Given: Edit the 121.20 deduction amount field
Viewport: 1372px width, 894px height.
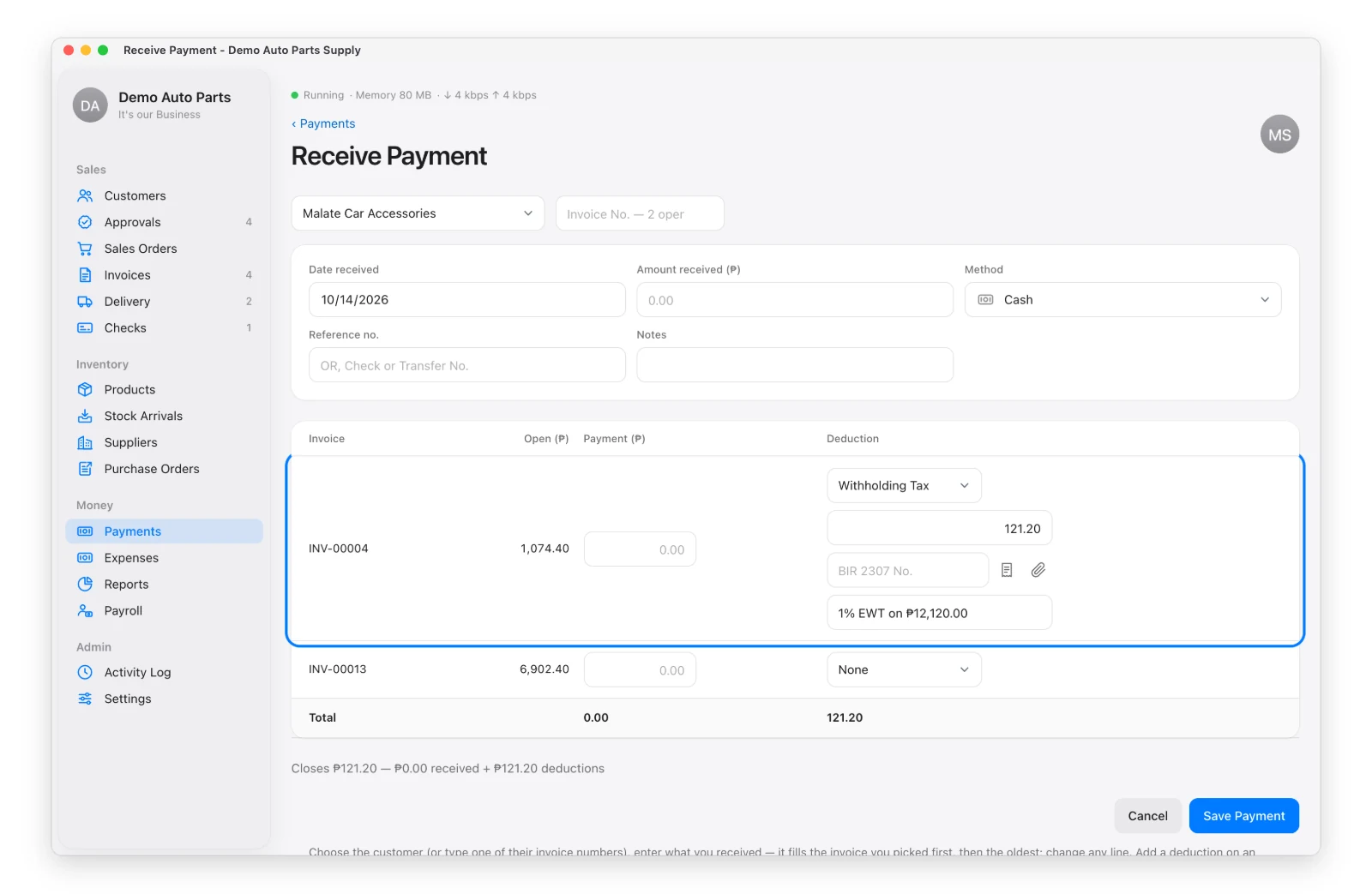Looking at the screenshot, I should [x=939, y=528].
